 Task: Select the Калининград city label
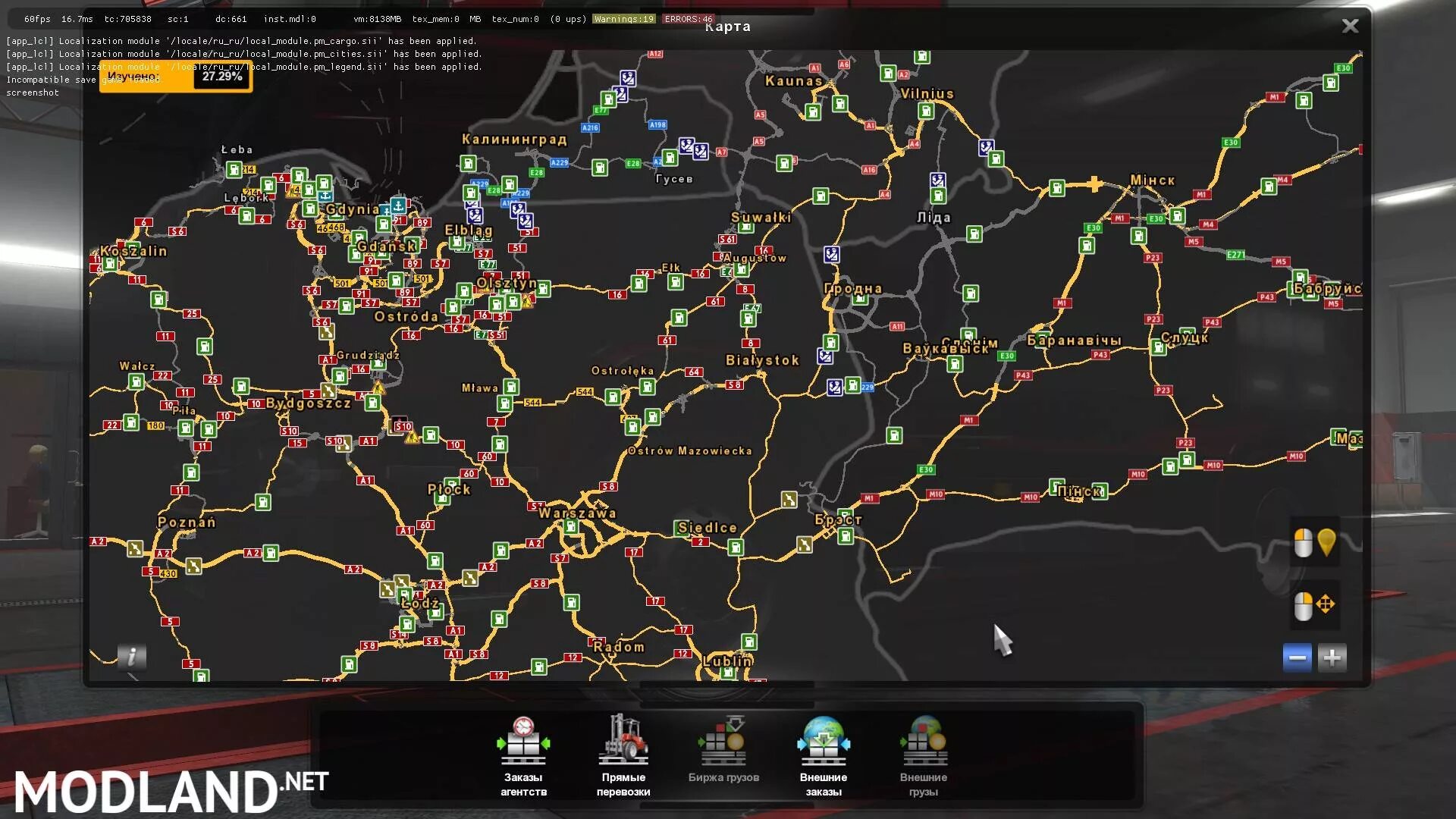(514, 140)
